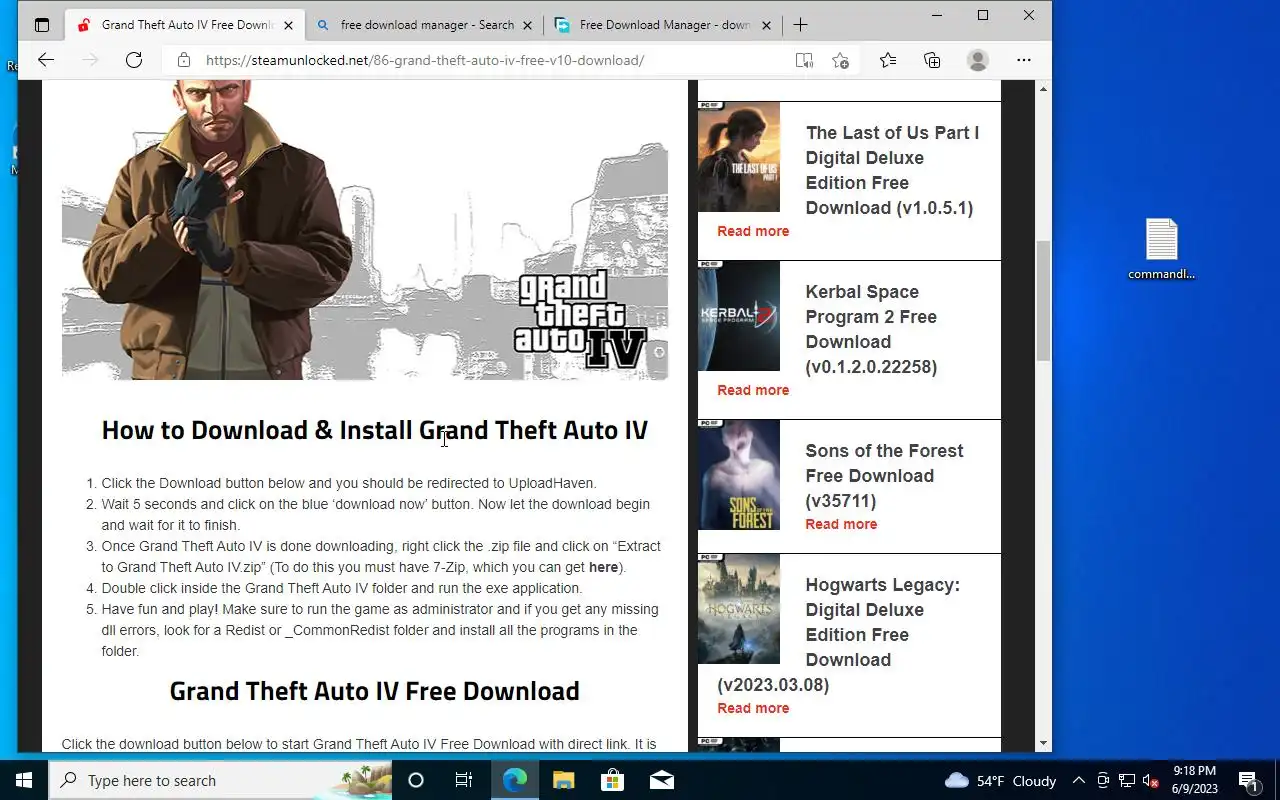
Task: View site information lock icon
Action: click(x=184, y=60)
